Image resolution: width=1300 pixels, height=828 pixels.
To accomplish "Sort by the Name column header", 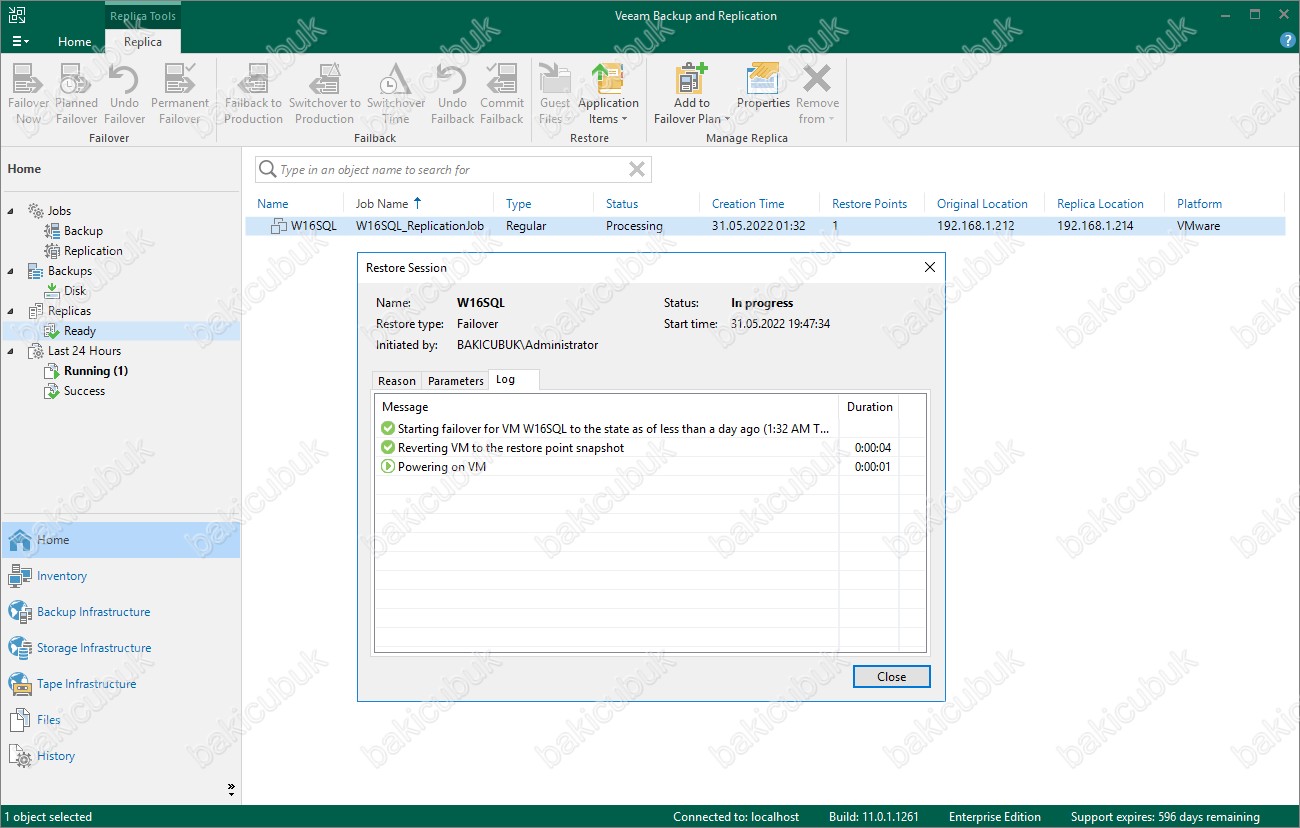I will coord(272,204).
